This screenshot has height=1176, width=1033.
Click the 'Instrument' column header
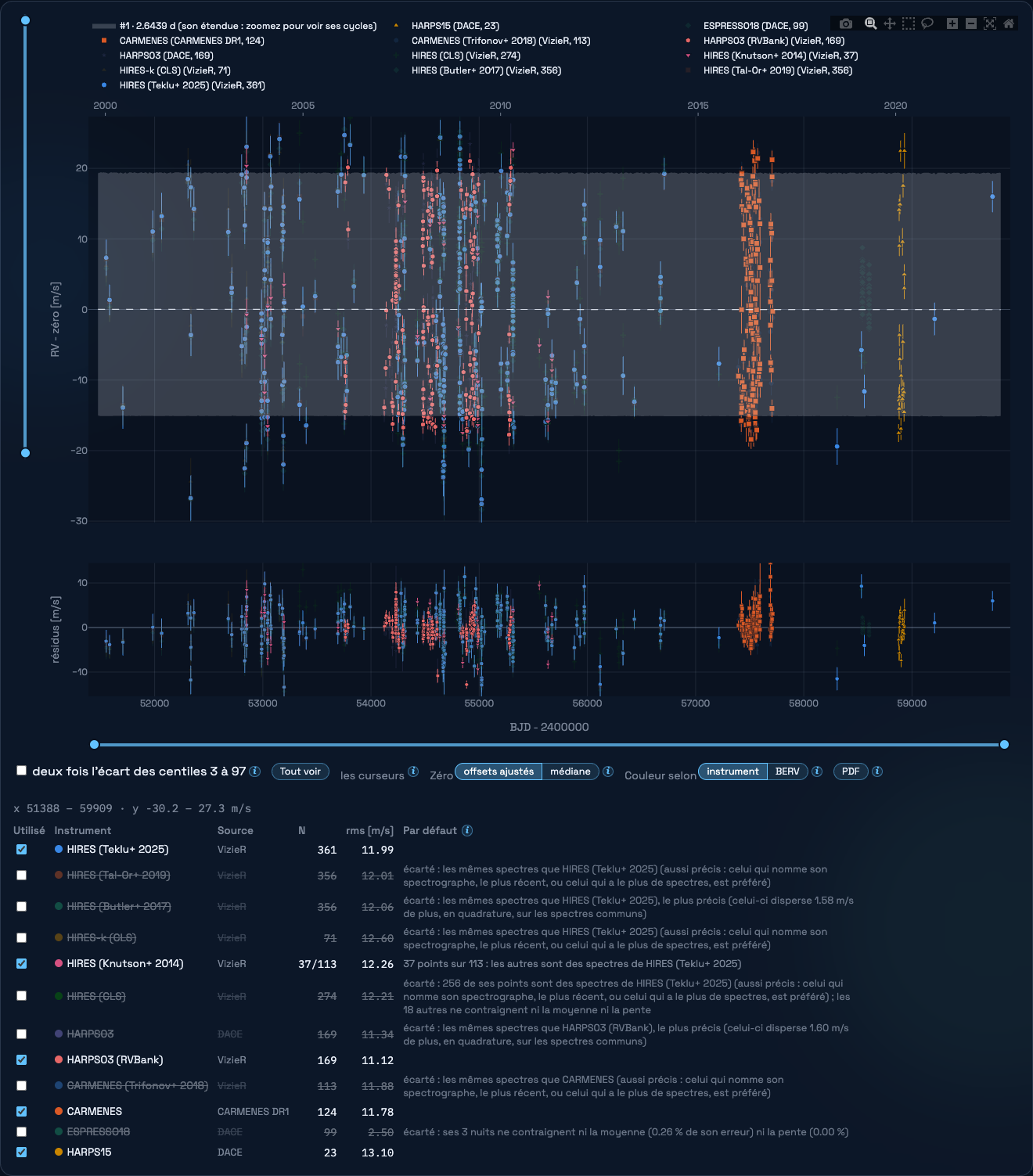pos(83,831)
